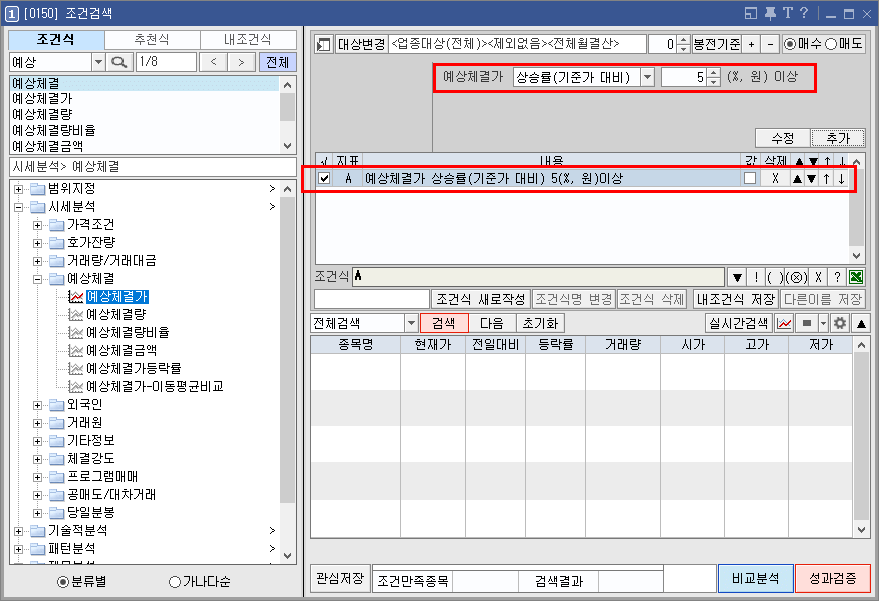Click the condition help (?) icon
This screenshot has height=601, width=879.
[x=838, y=278]
